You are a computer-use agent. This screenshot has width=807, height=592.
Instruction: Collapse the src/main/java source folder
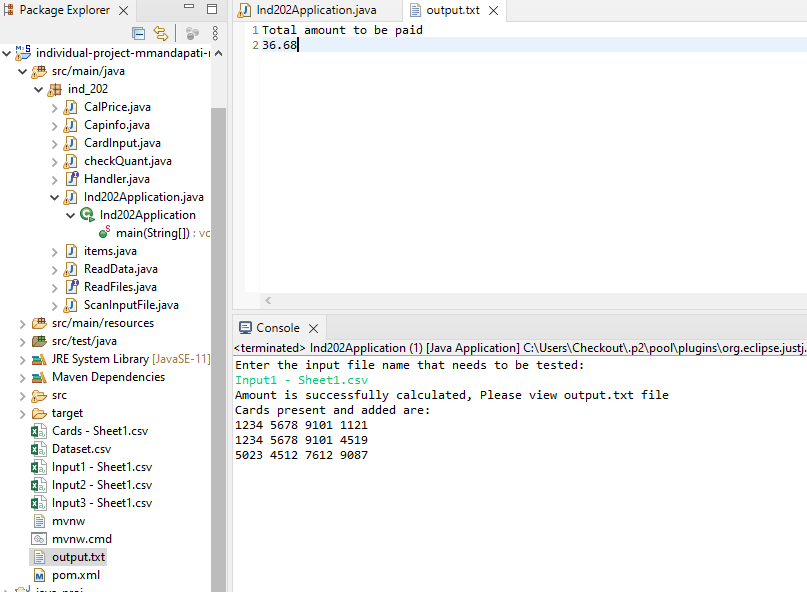tap(23, 71)
